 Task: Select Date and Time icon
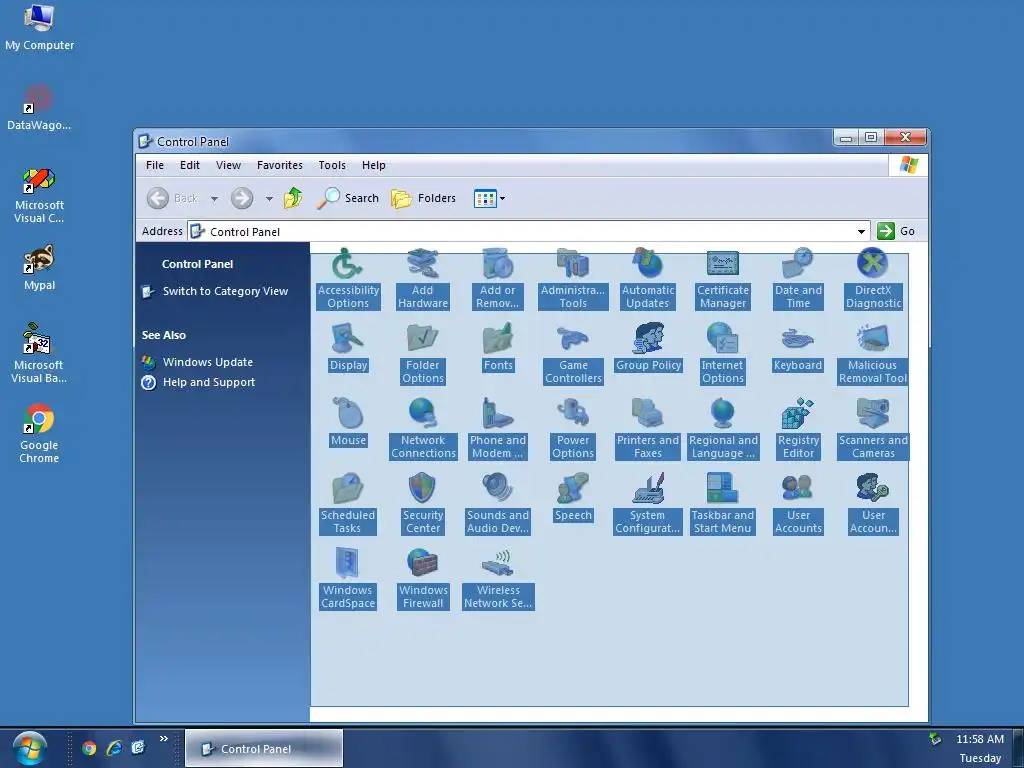coord(797,280)
